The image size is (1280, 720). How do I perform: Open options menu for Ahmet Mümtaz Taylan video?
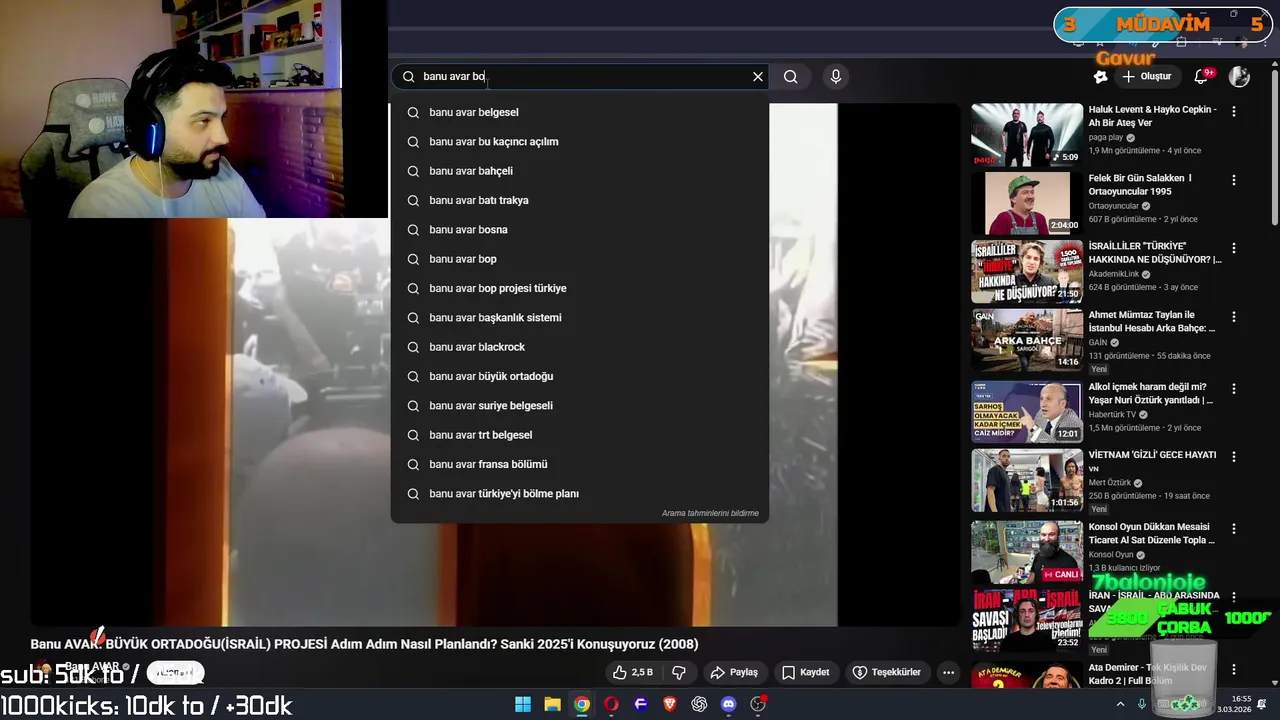pos(1234,317)
